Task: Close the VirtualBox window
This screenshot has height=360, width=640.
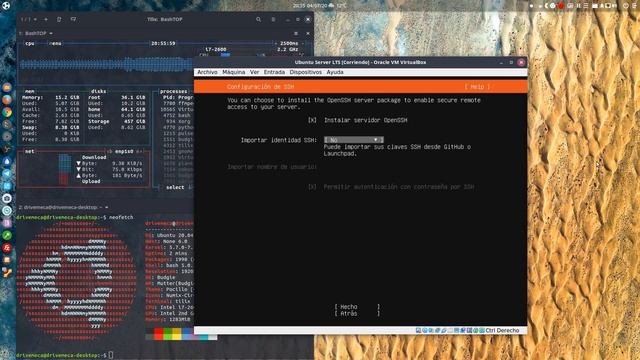Action: 521,62
